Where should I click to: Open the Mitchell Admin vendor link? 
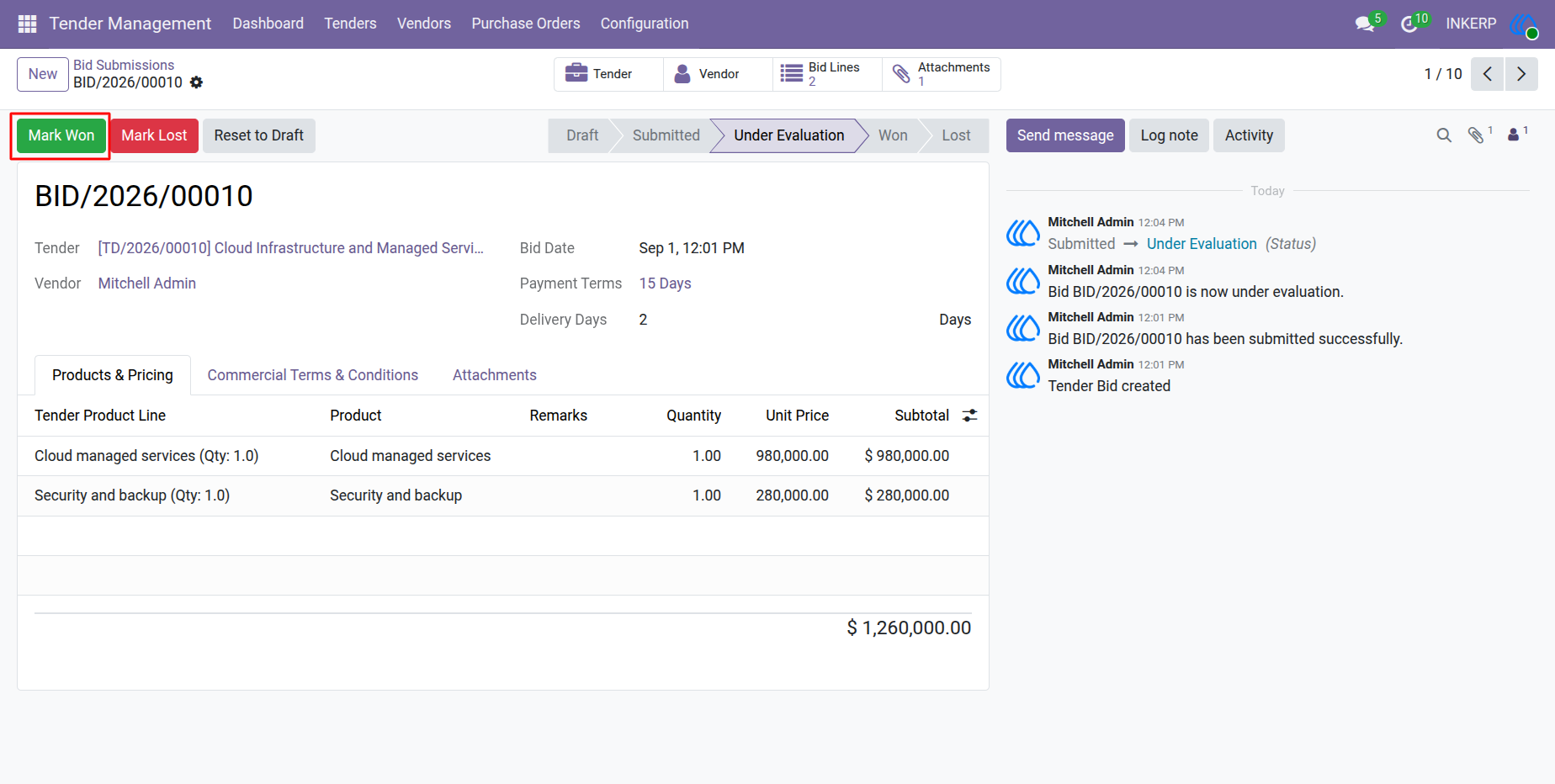147,283
